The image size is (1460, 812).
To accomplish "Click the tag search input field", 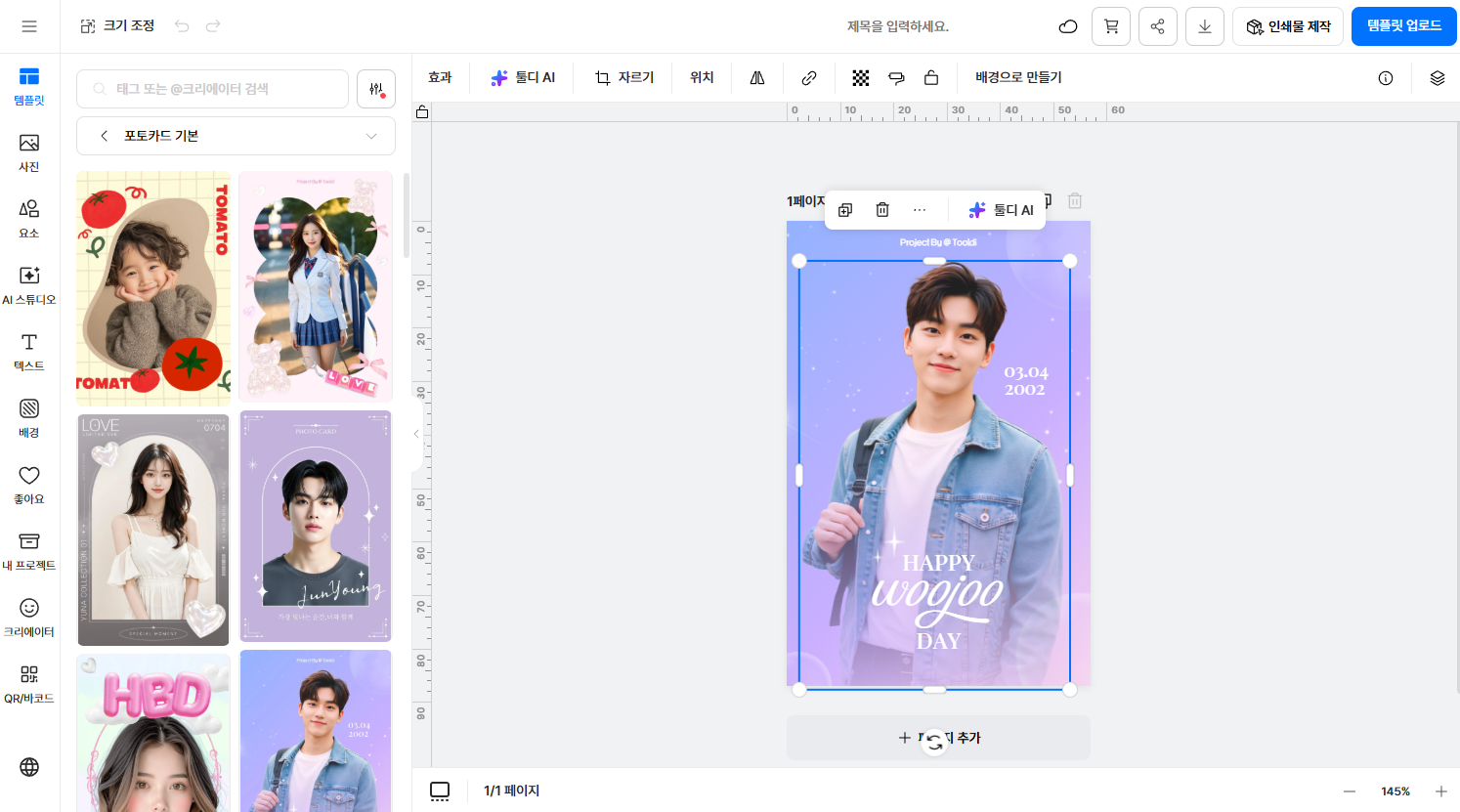I will click(x=212, y=89).
